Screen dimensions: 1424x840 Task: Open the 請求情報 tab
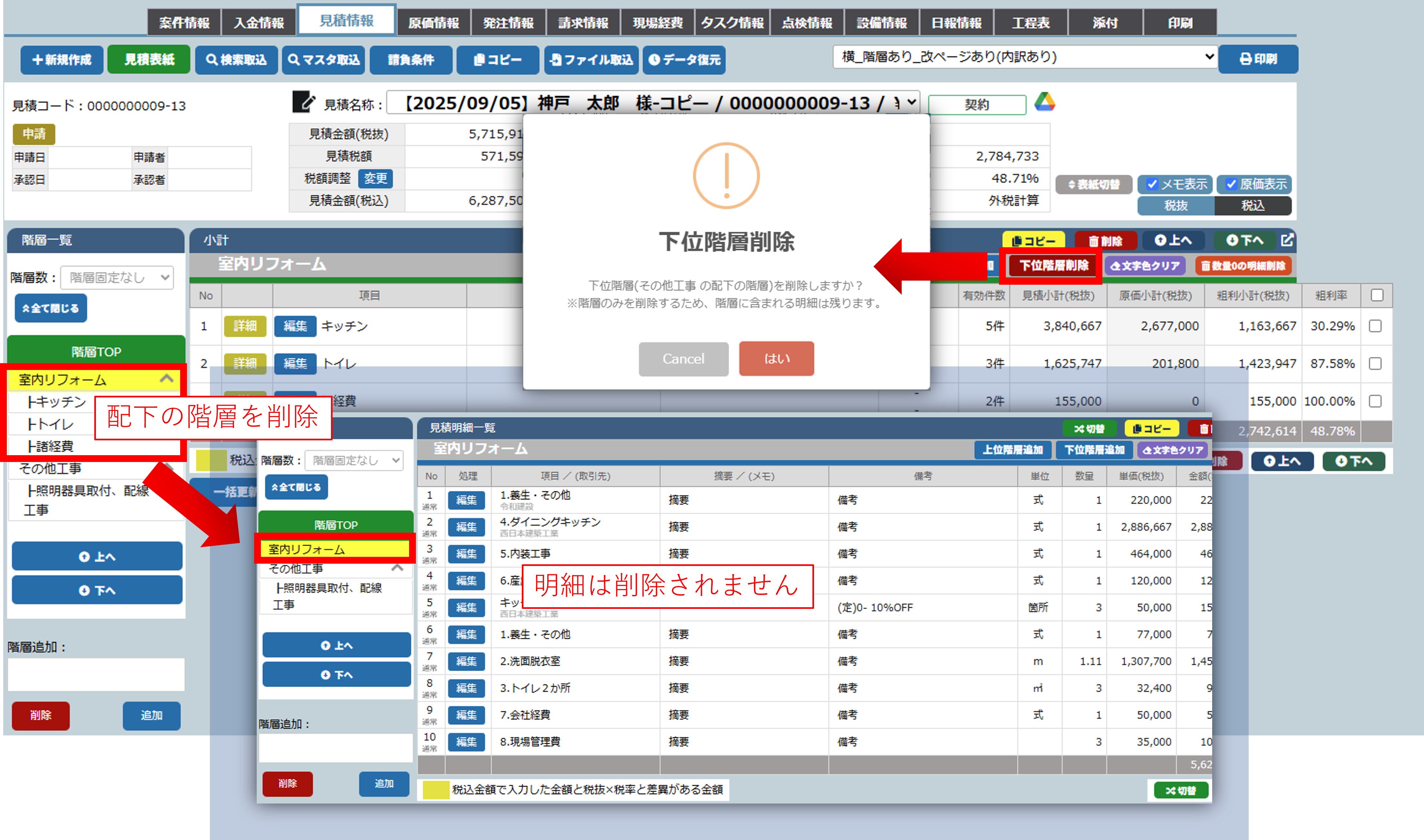[583, 23]
